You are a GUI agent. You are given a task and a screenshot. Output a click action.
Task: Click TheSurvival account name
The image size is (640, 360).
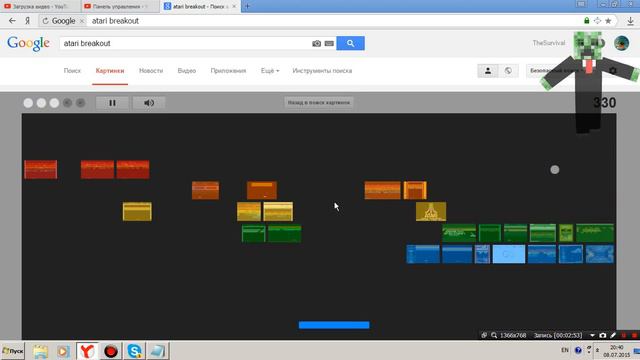click(x=549, y=43)
